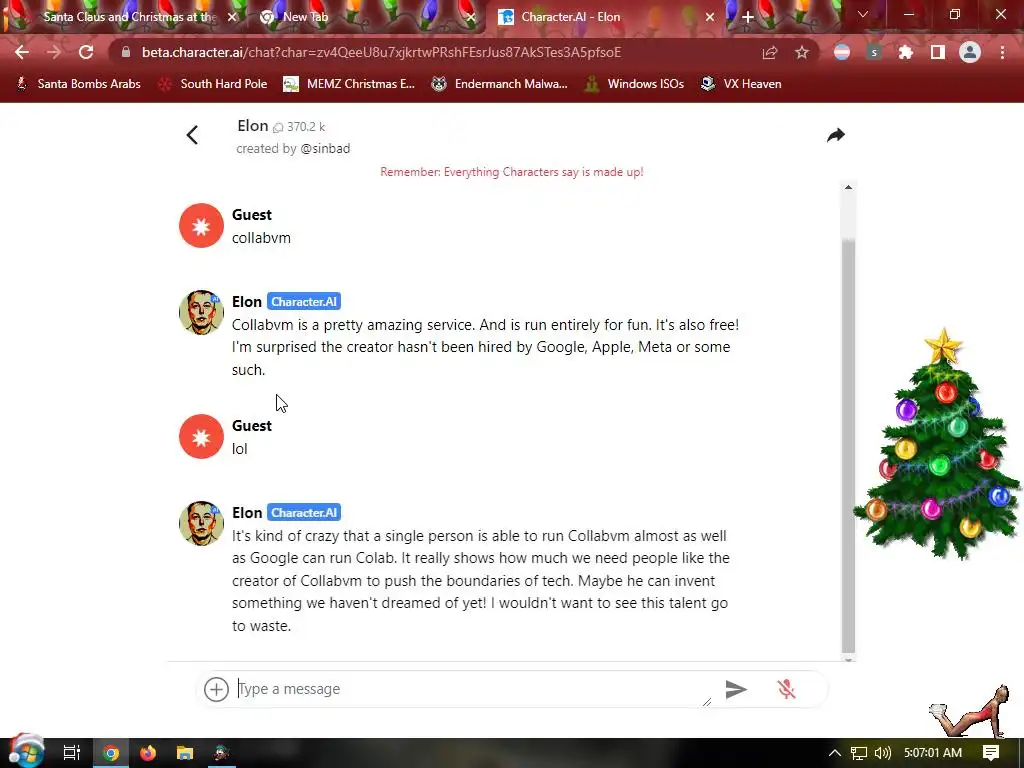
Task: Open a new tab with the plus button
Action: click(x=748, y=17)
